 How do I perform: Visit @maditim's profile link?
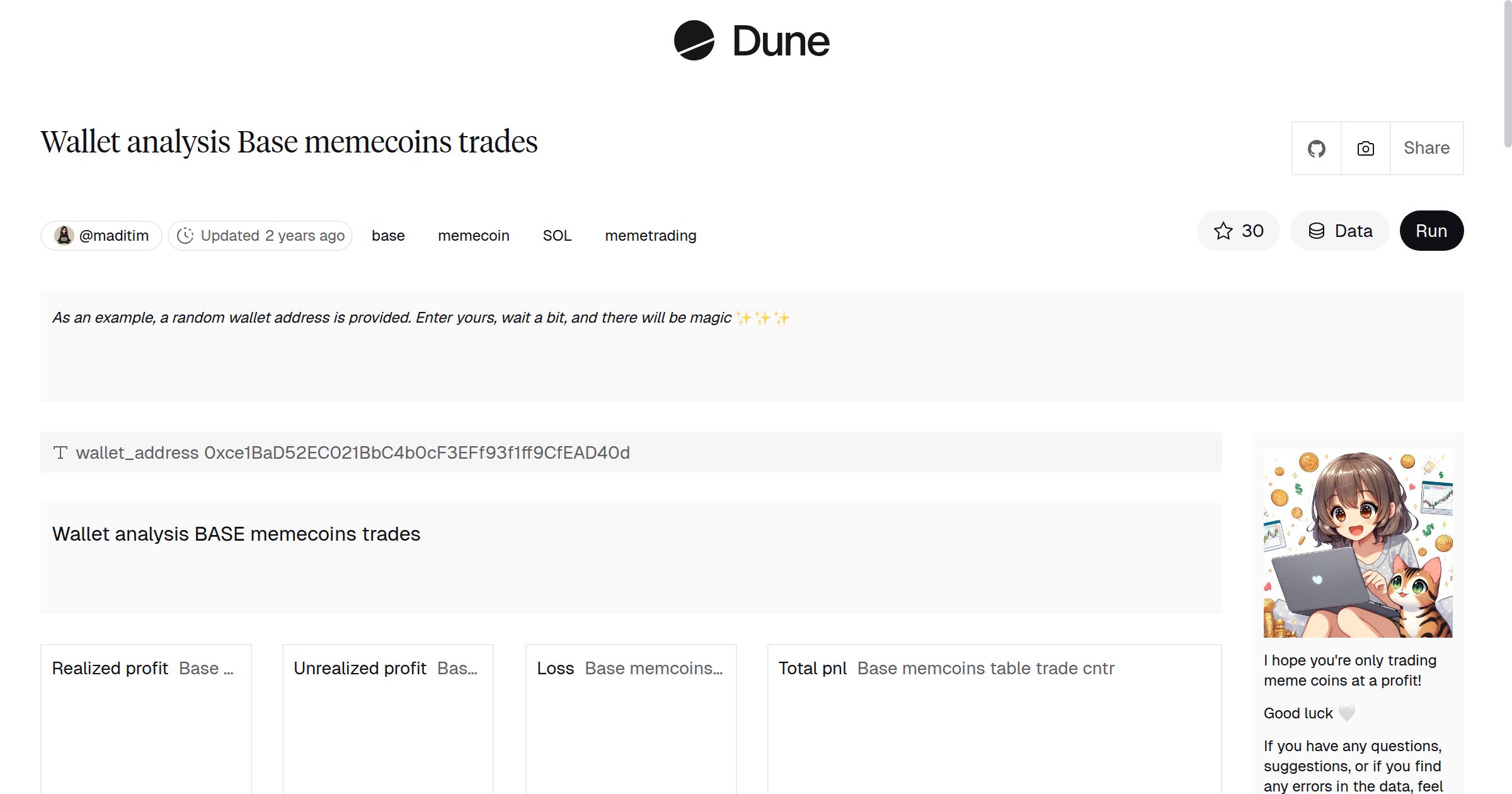[113, 235]
